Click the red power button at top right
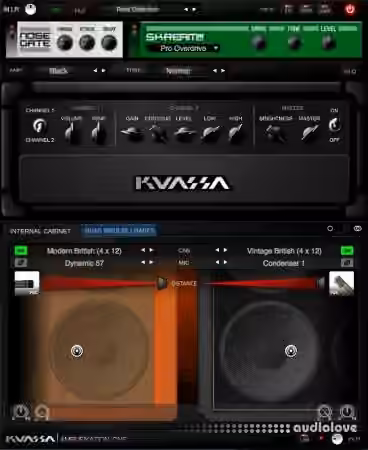This screenshot has width=368, height=450. click(x=350, y=9)
